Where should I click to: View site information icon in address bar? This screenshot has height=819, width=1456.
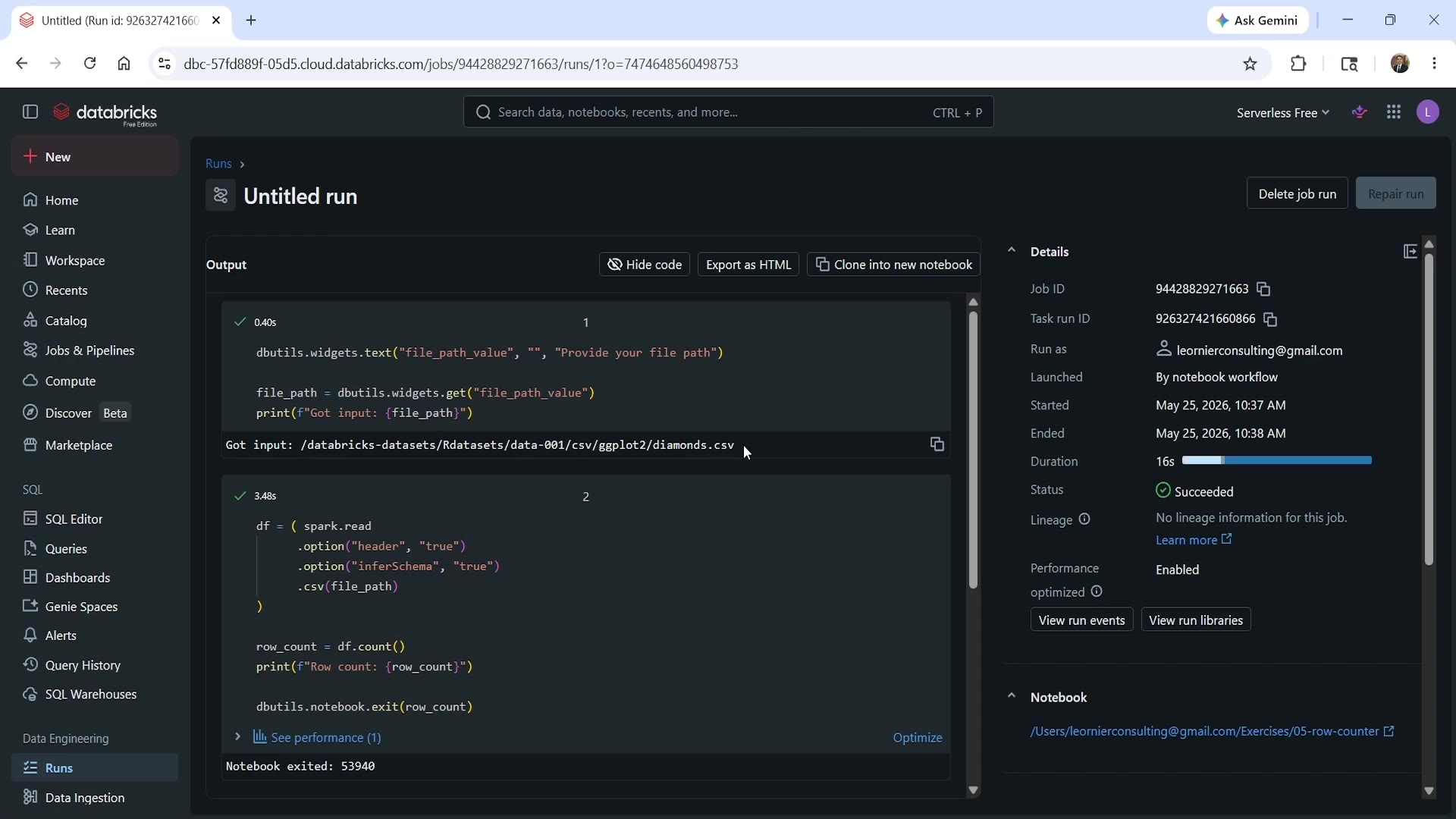(164, 64)
